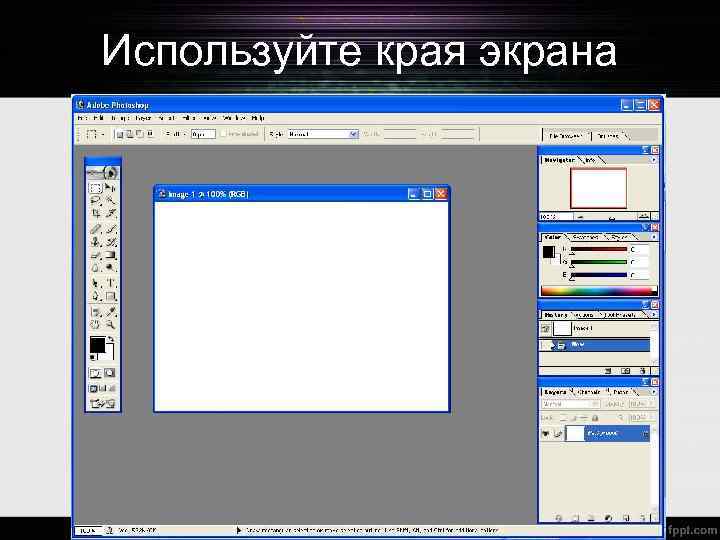Switch to Standard edit mode
720x540 pixels.
coord(96,373)
